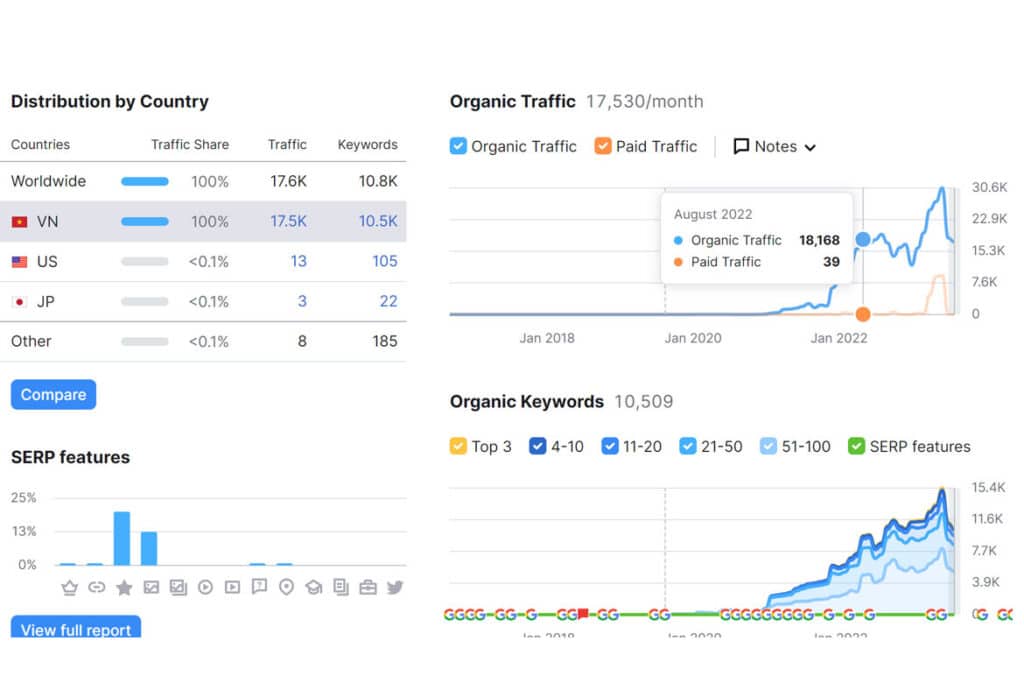Select the crown featured snippet SERP icon

[69, 588]
